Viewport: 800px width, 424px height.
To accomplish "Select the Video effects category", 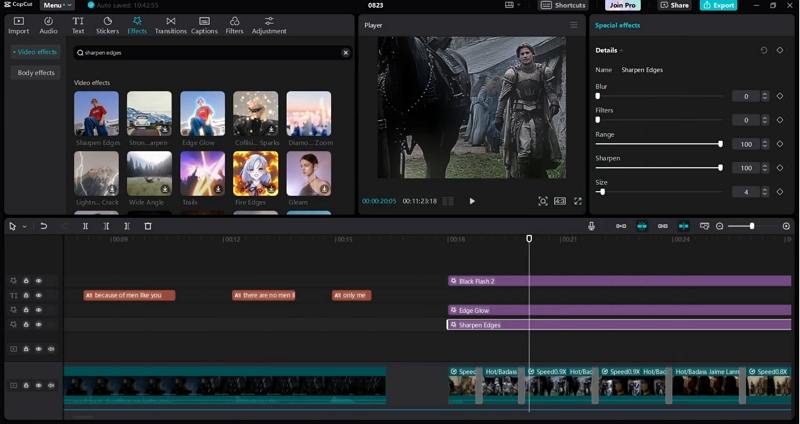I will [35, 52].
